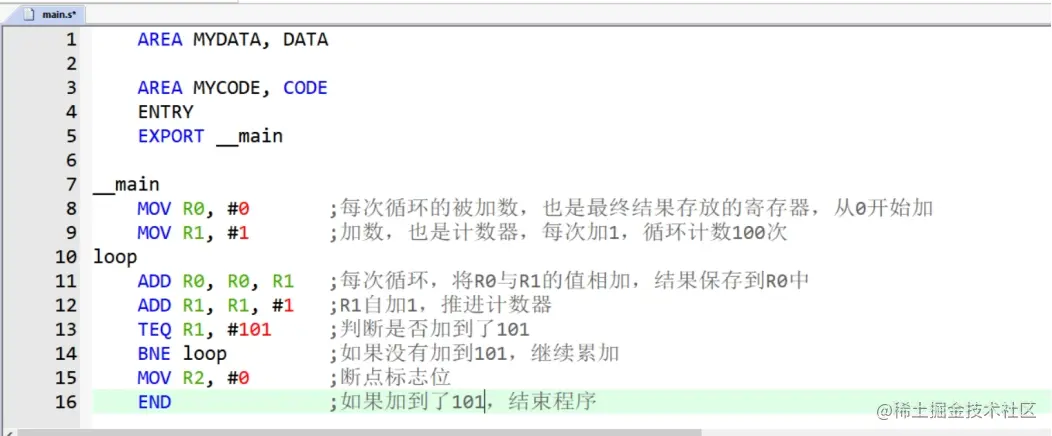The width and height of the screenshot is (1052, 436).
Task: Click line number 13 in the gutter
Action: point(66,329)
